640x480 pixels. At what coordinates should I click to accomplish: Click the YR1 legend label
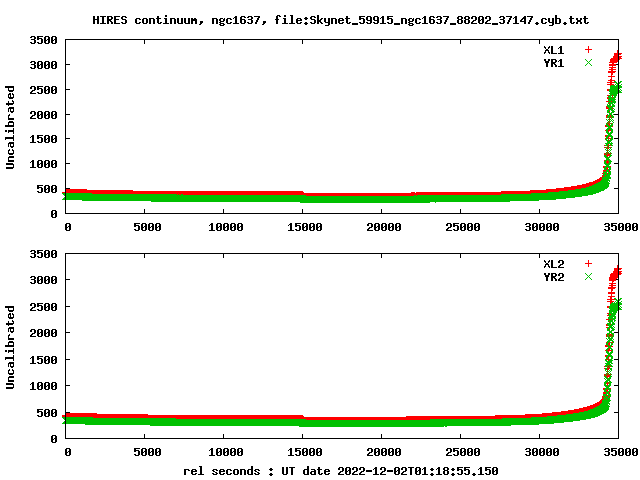tap(553, 63)
